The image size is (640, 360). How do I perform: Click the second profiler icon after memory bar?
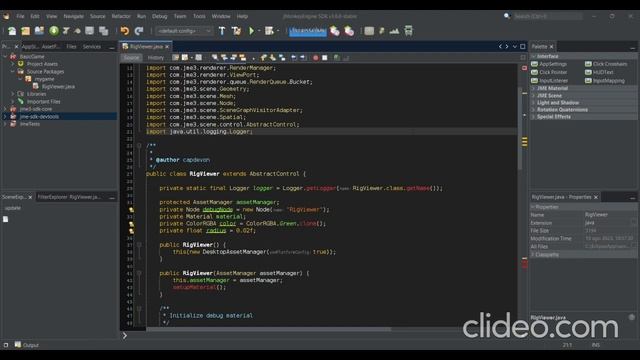[x=349, y=31]
